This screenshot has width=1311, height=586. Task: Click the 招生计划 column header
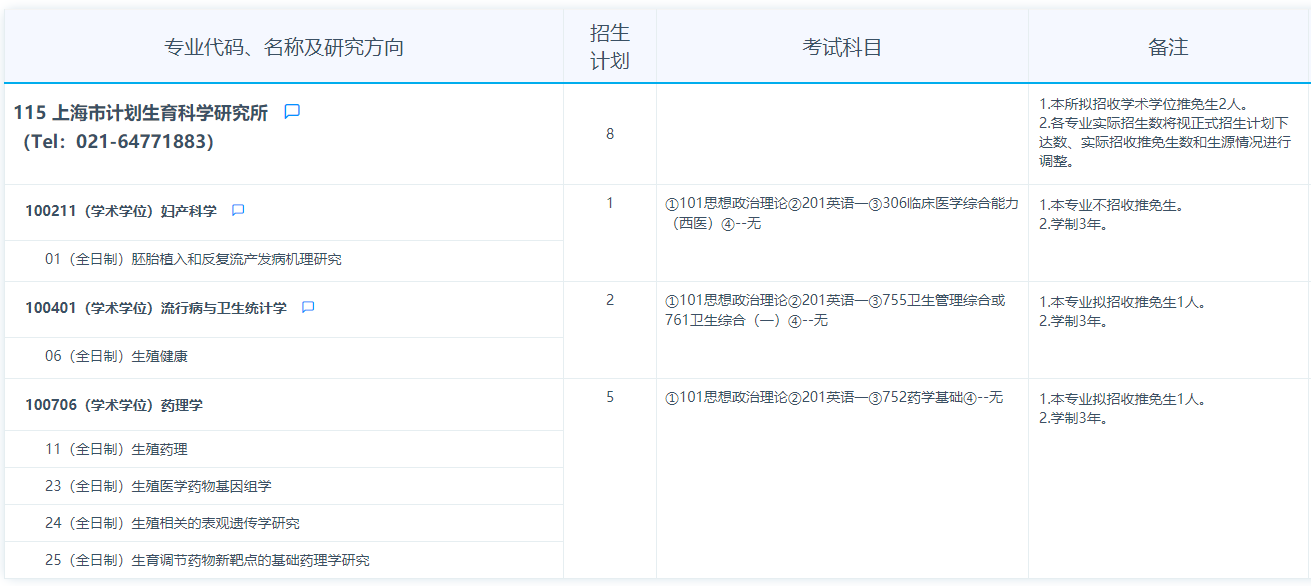pos(610,47)
